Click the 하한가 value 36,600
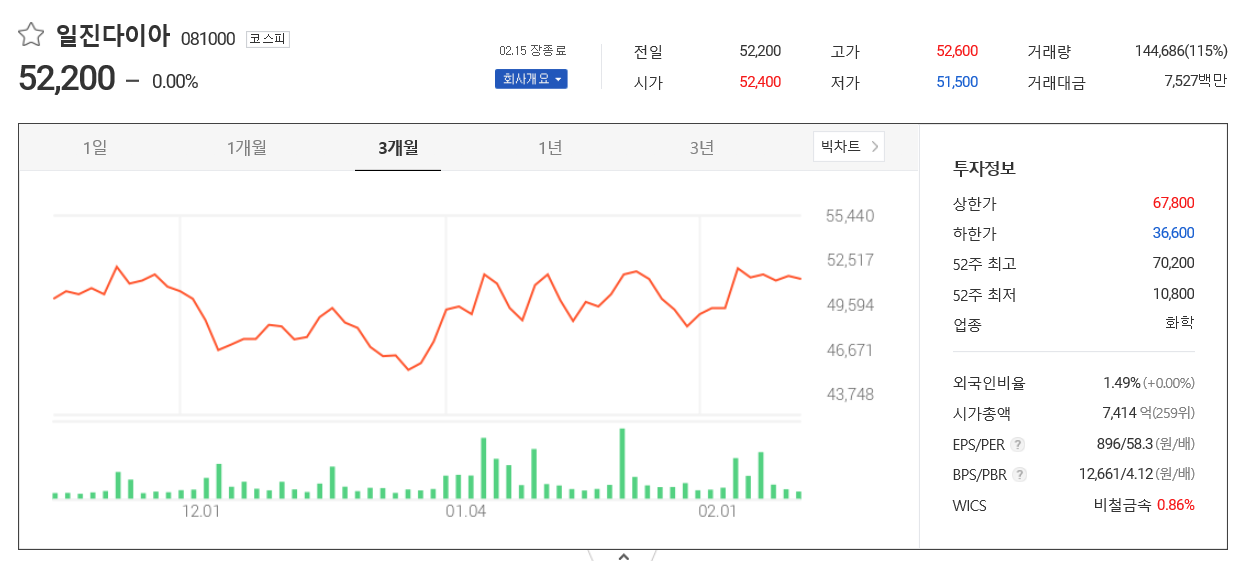Image resolution: width=1239 pixels, height=561 pixels. 1174,233
